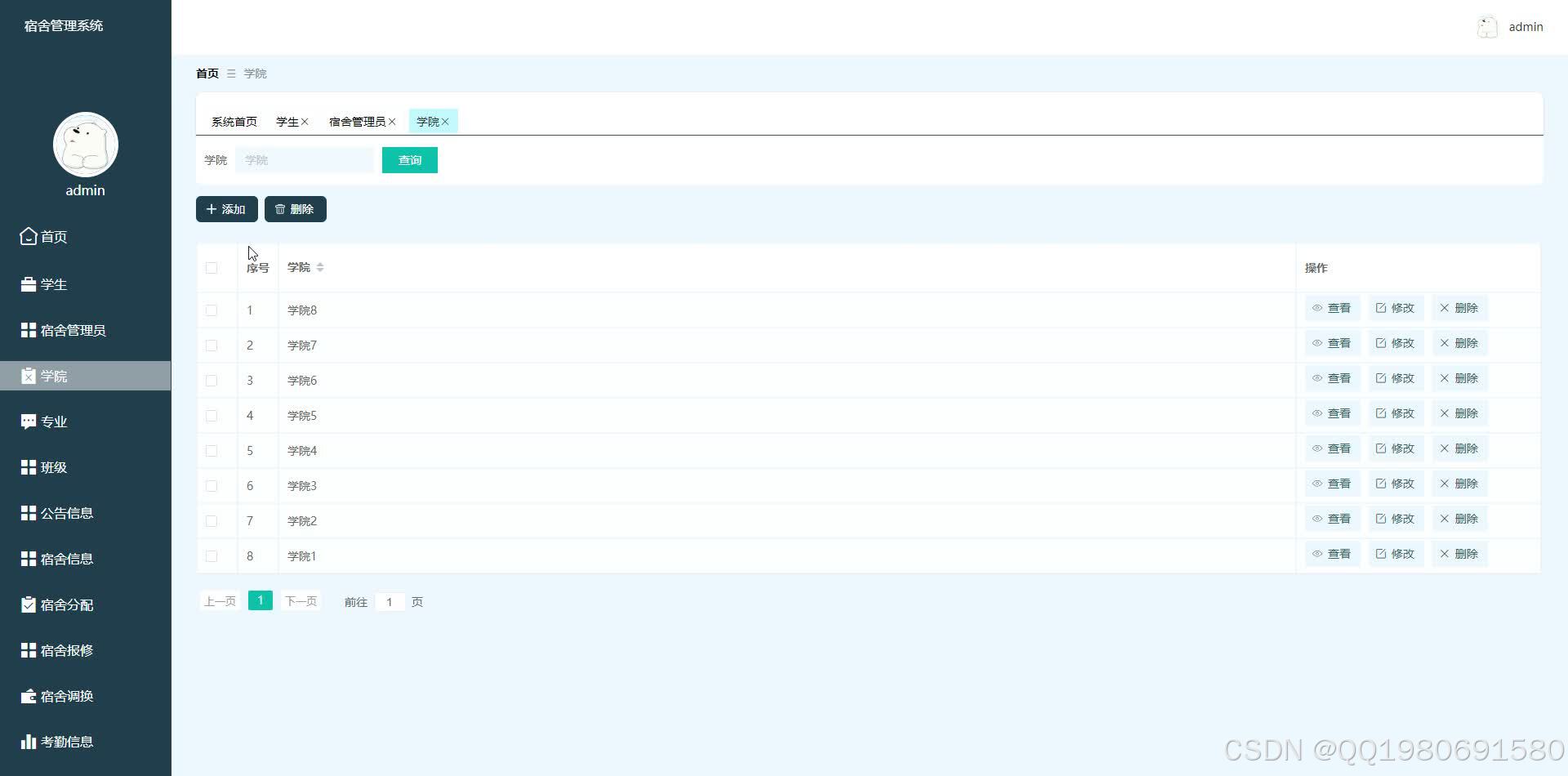Screen dimensions: 1568x776
Task: Click the 删除 batch-delete button
Action: pos(296,209)
